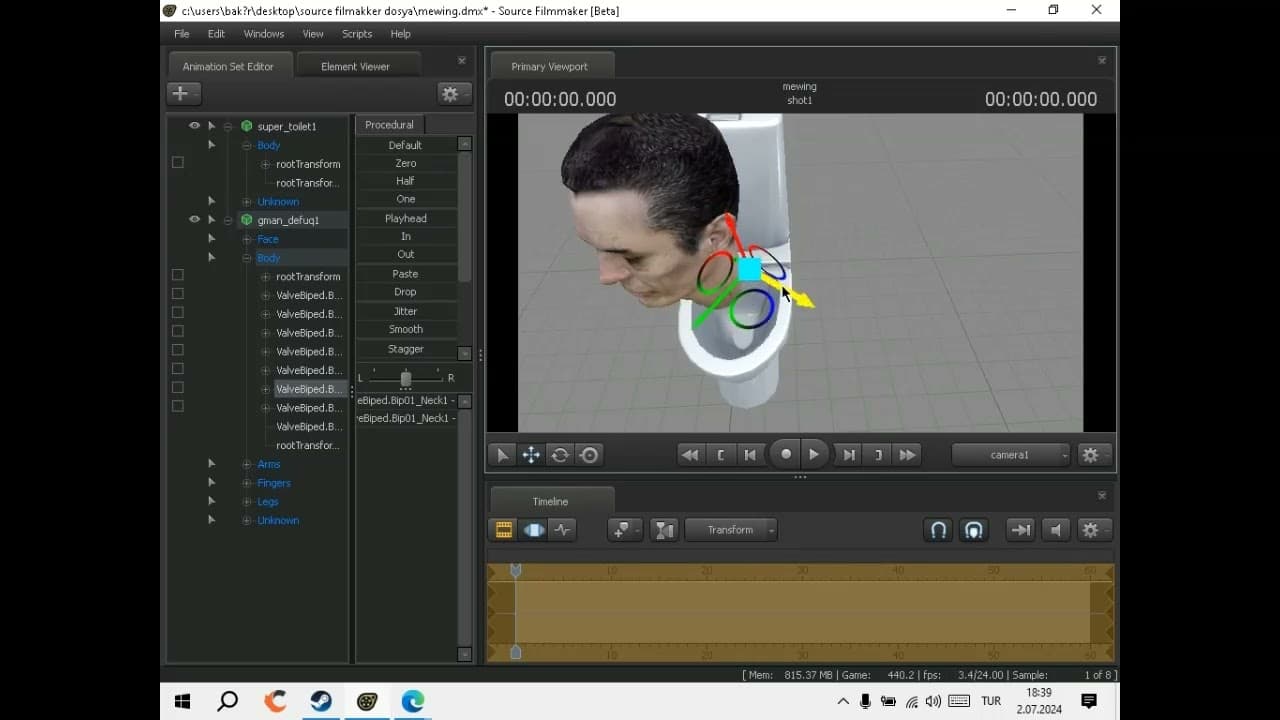
Task: Select the arrow selection tool below the viewport
Action: click(x=502, y=455)
